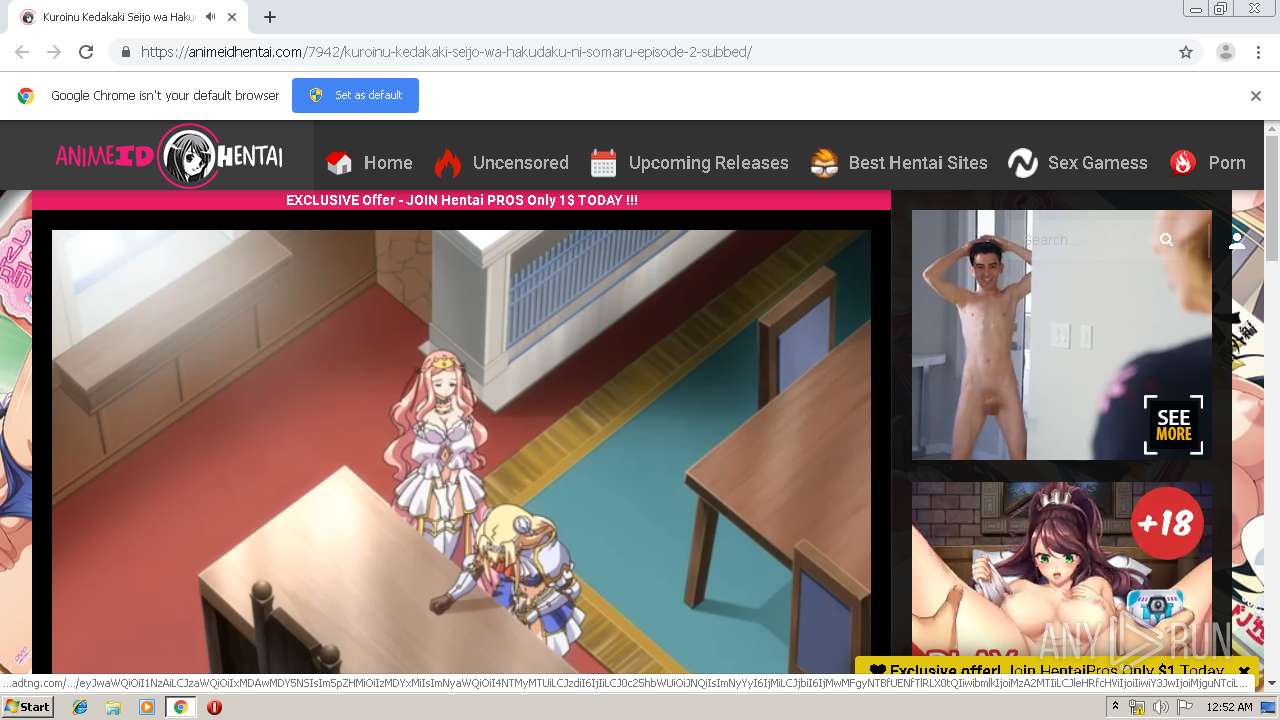
Task: Click the site logo in the header
Action: 169,157
